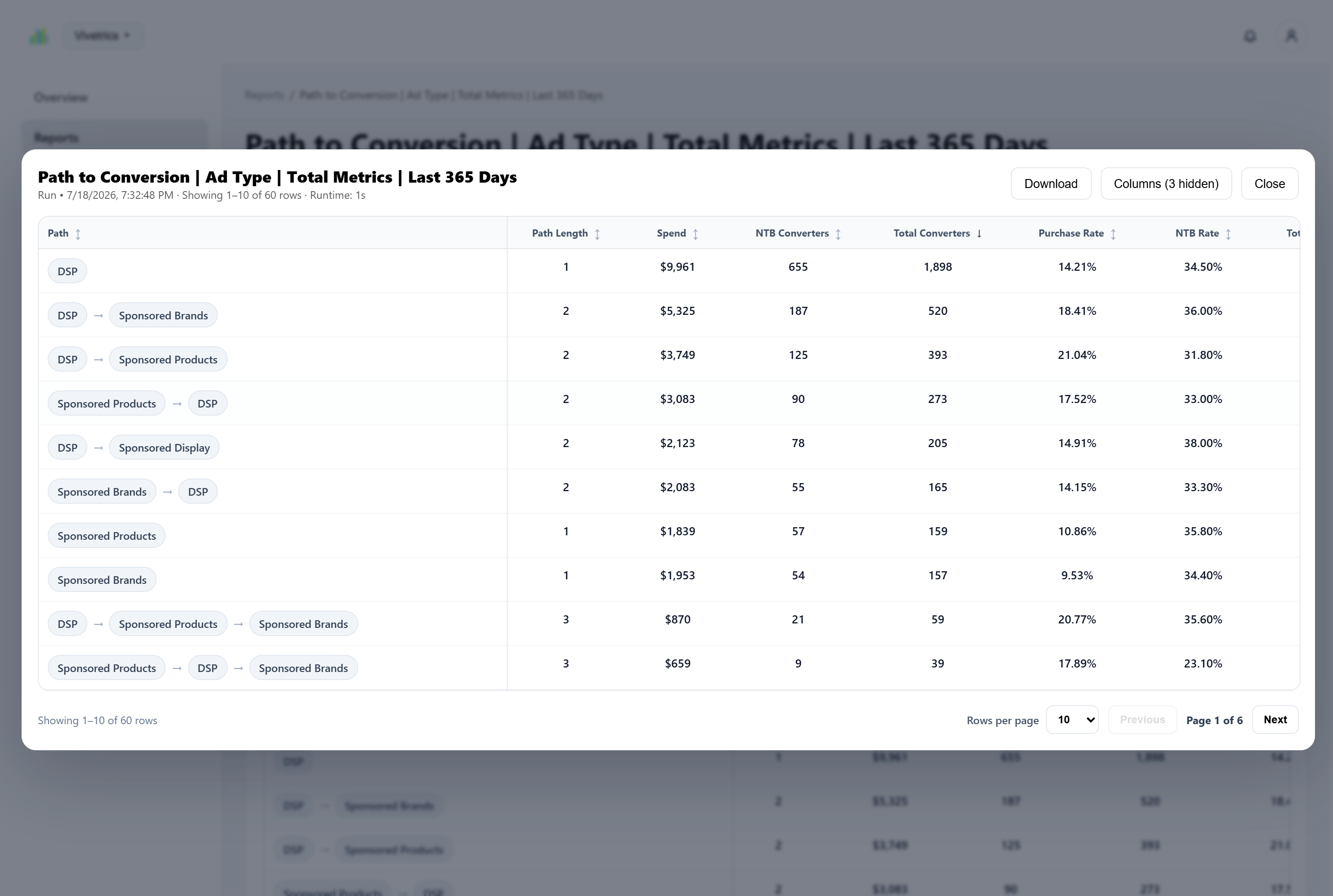Open Rows per page dropdown
This screenshot has width=1333, height=896.
tap(1072, 719)
